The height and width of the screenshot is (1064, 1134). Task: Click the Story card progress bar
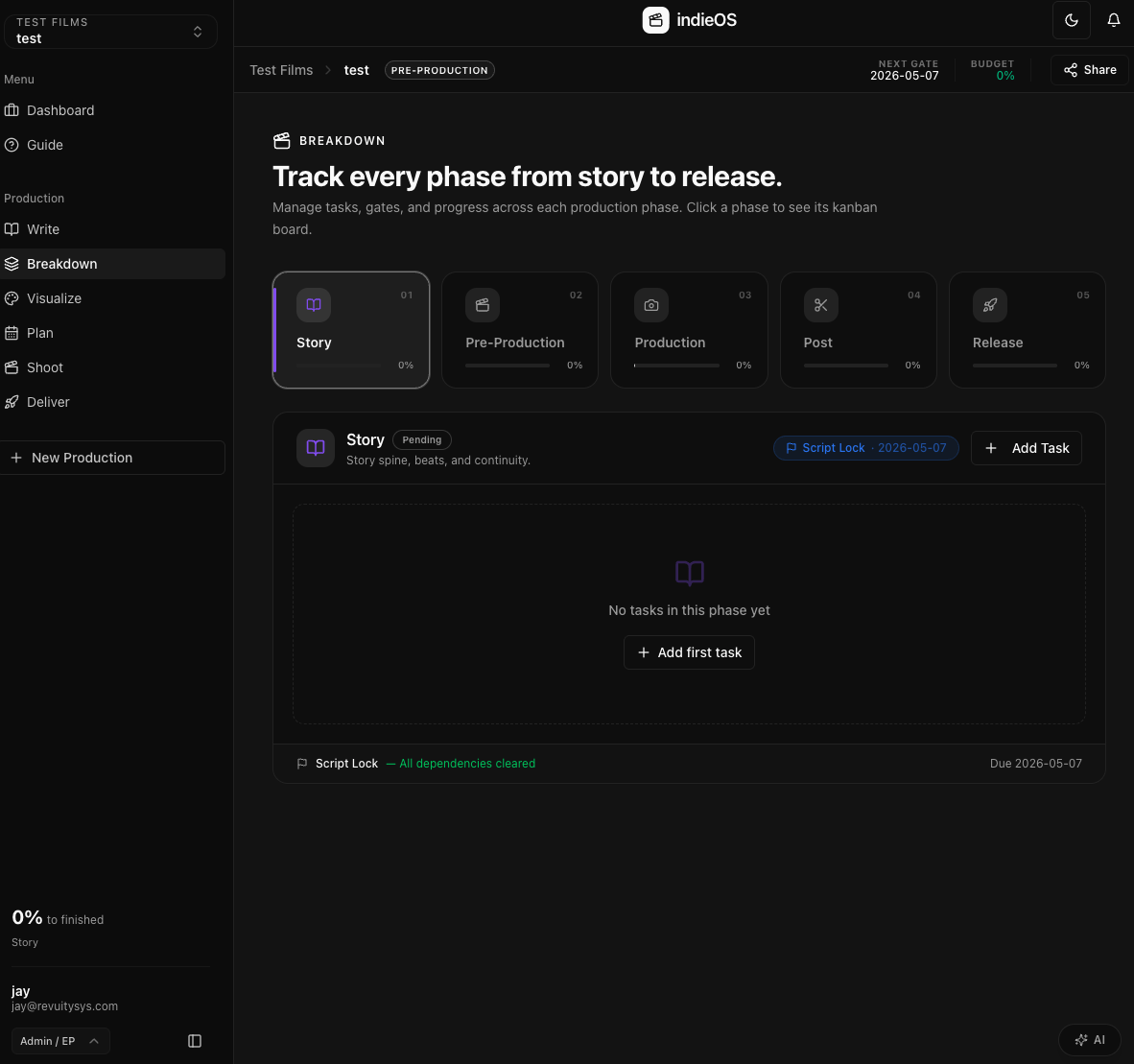point(339,366)
